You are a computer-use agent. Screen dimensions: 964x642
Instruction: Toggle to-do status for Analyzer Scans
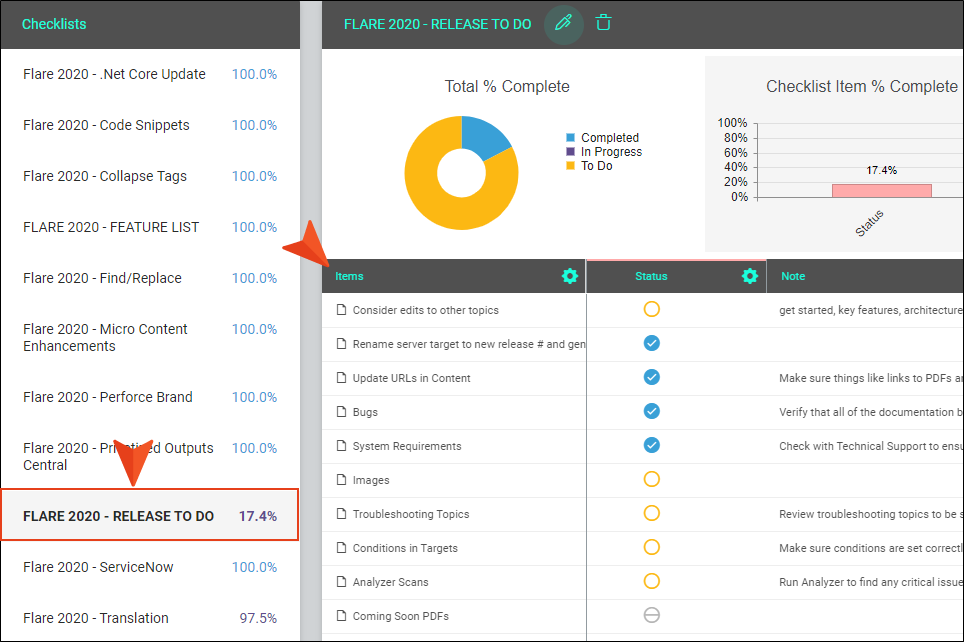coord(652,581)
